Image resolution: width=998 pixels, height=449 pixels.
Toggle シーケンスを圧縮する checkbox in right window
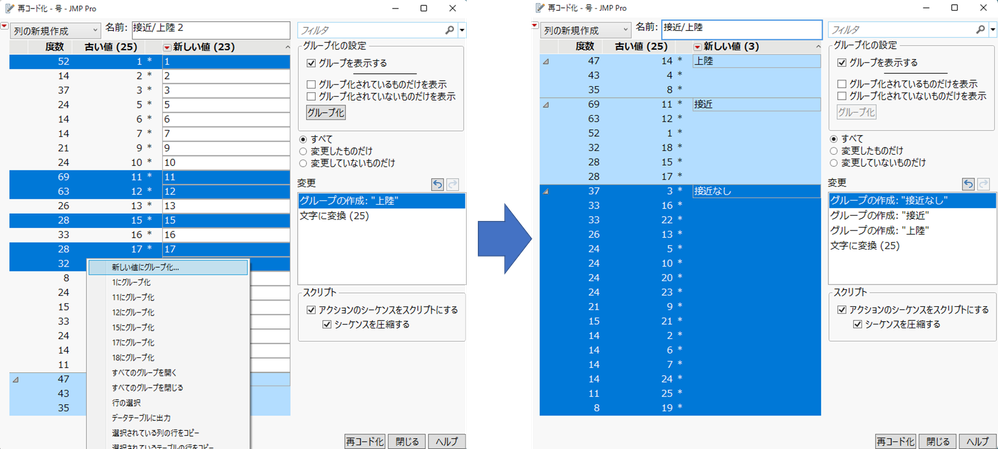[x=857, y=325]
